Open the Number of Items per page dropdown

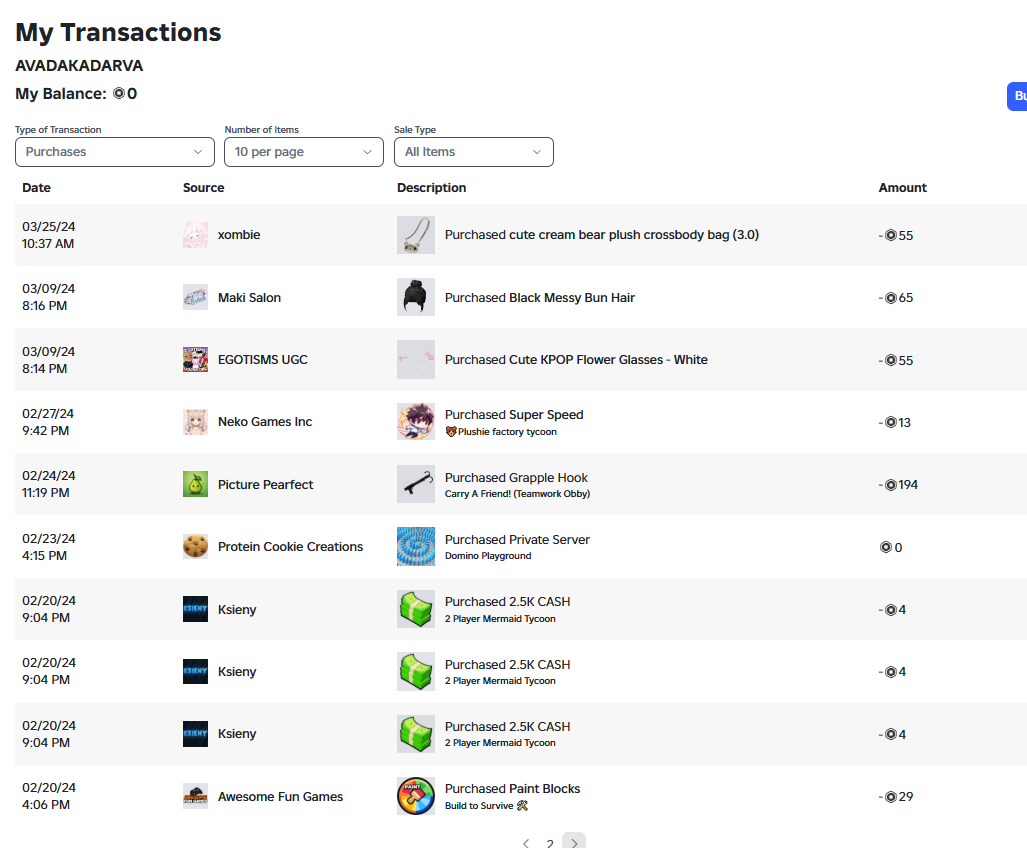coord(304,152)
